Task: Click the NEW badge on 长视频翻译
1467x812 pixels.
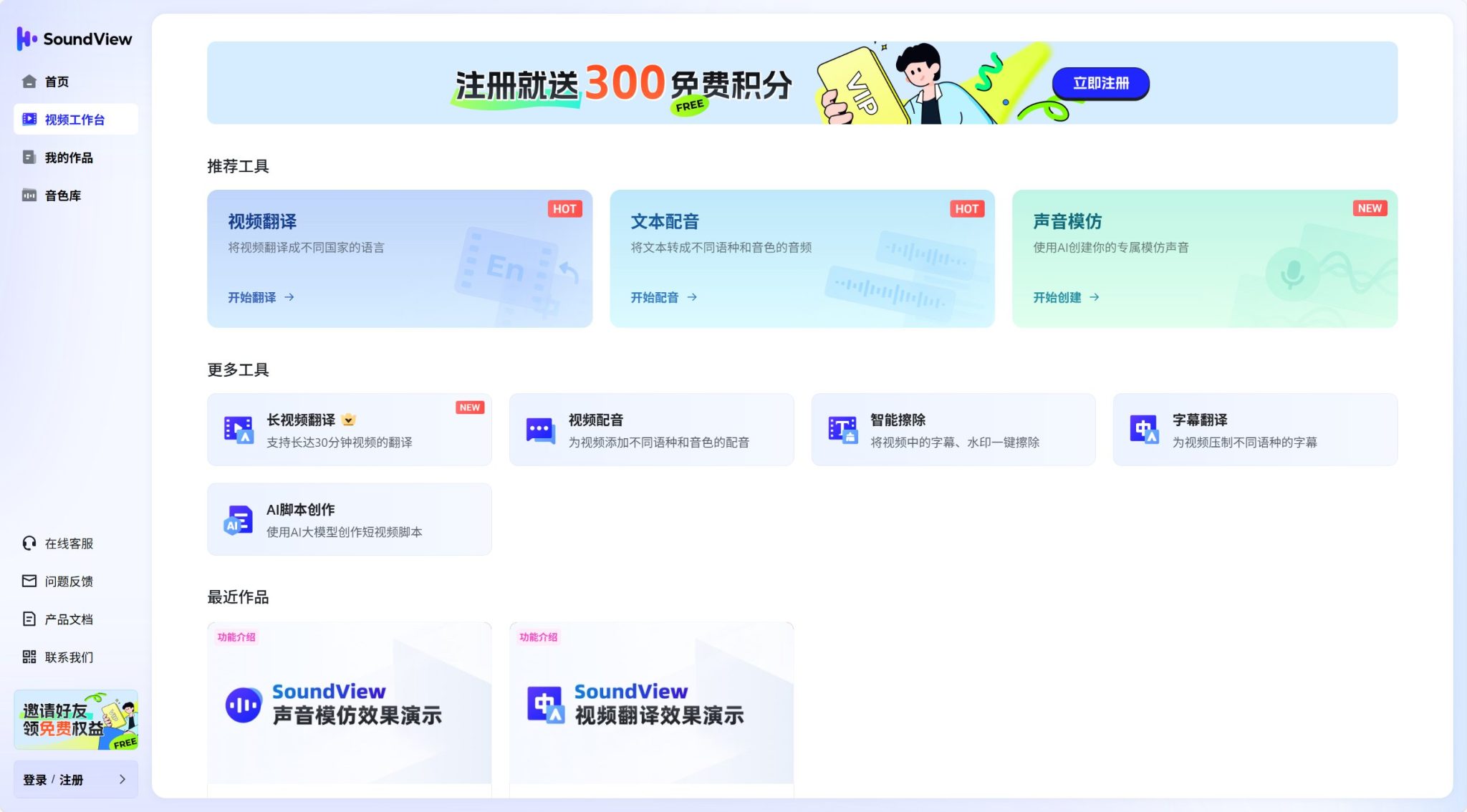Action: (x=470, y=407)
